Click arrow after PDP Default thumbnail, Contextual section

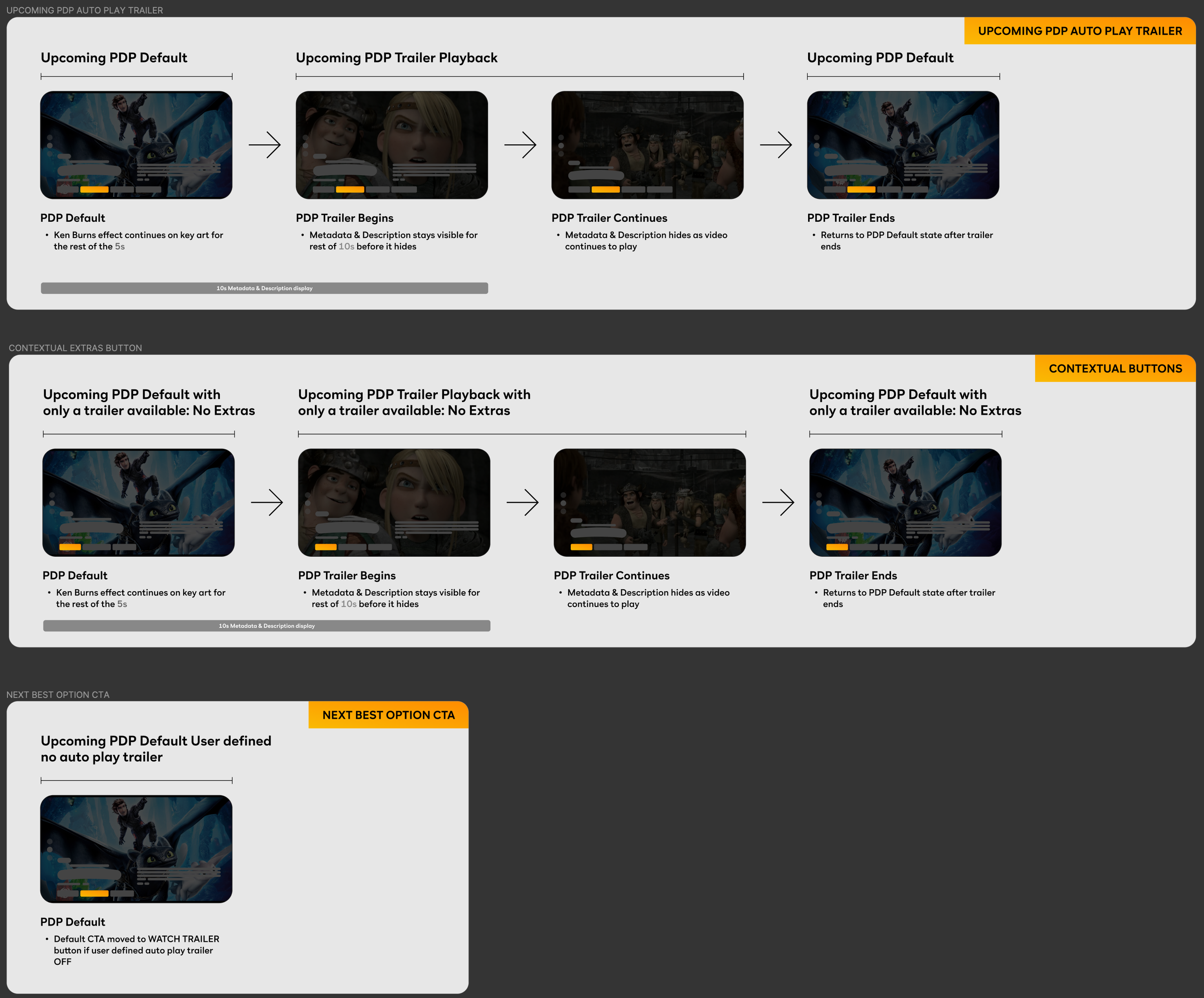coord(267,503)
